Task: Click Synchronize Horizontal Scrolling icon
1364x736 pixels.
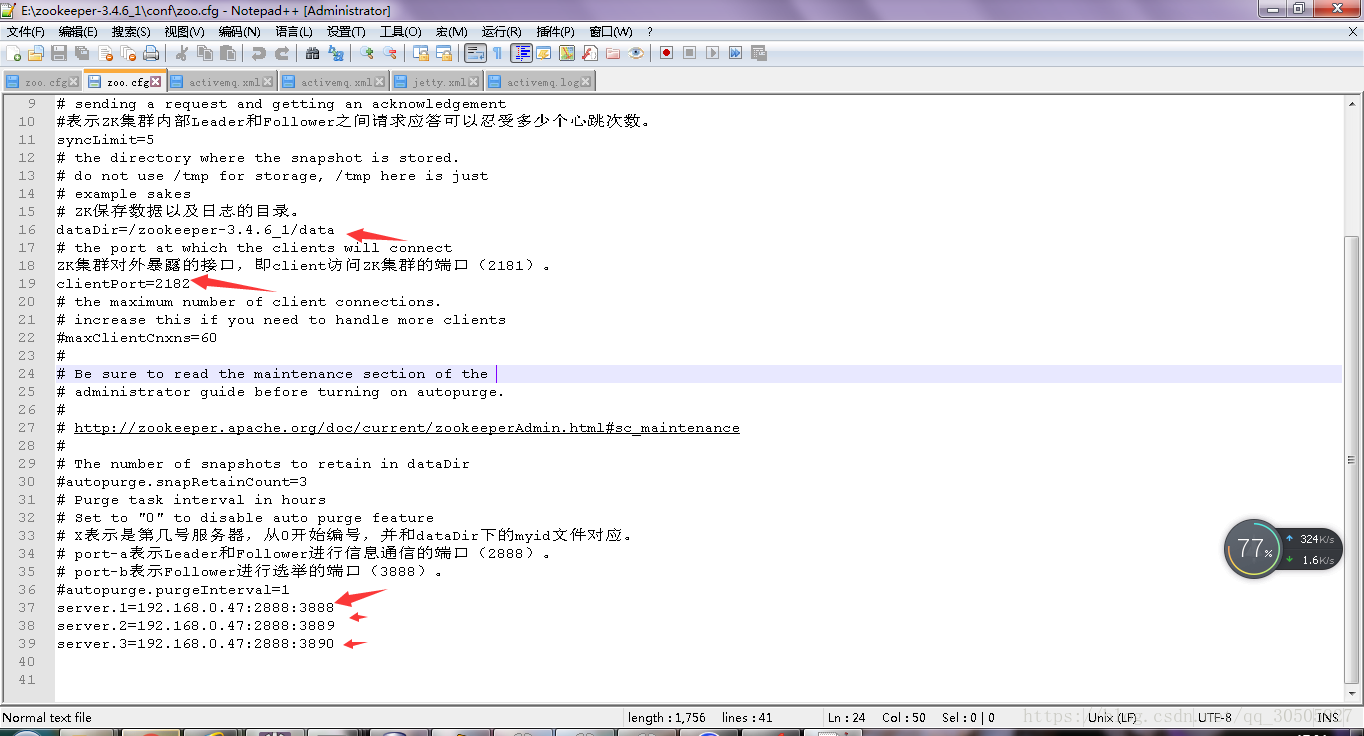Action: pos(444,53)
